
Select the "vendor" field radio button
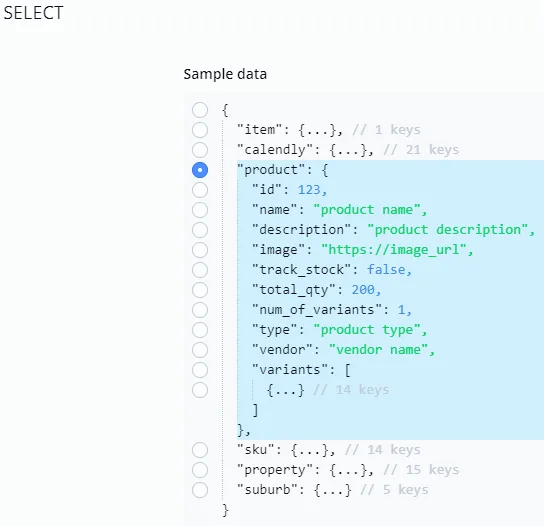pos(200,350)
